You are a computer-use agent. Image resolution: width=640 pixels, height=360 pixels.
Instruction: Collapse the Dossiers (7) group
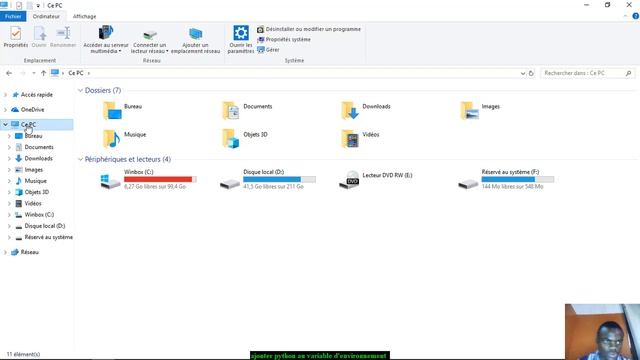pos(80,90)
